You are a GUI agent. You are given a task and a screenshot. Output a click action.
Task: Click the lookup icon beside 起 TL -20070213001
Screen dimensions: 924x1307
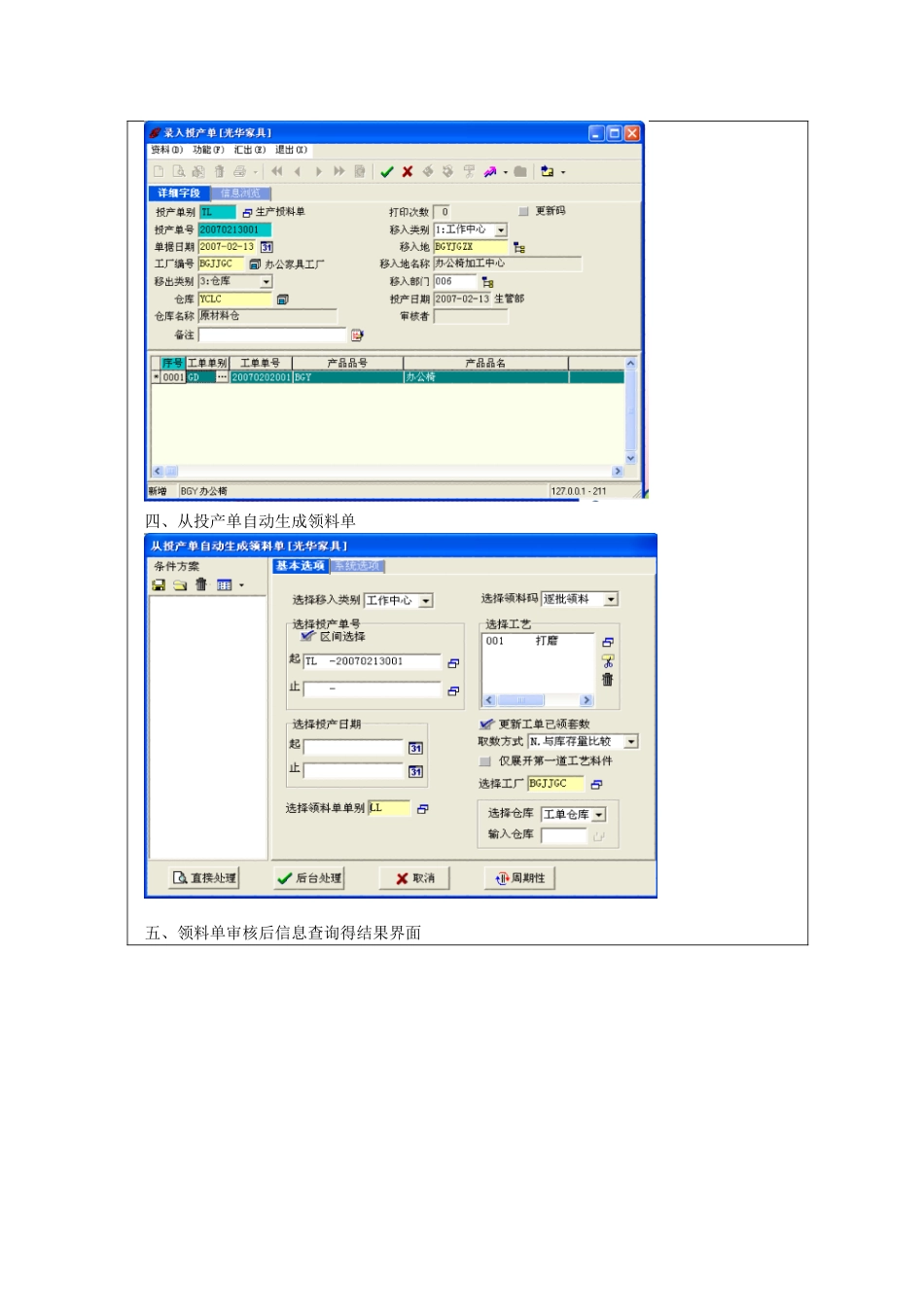coord(453,663)
